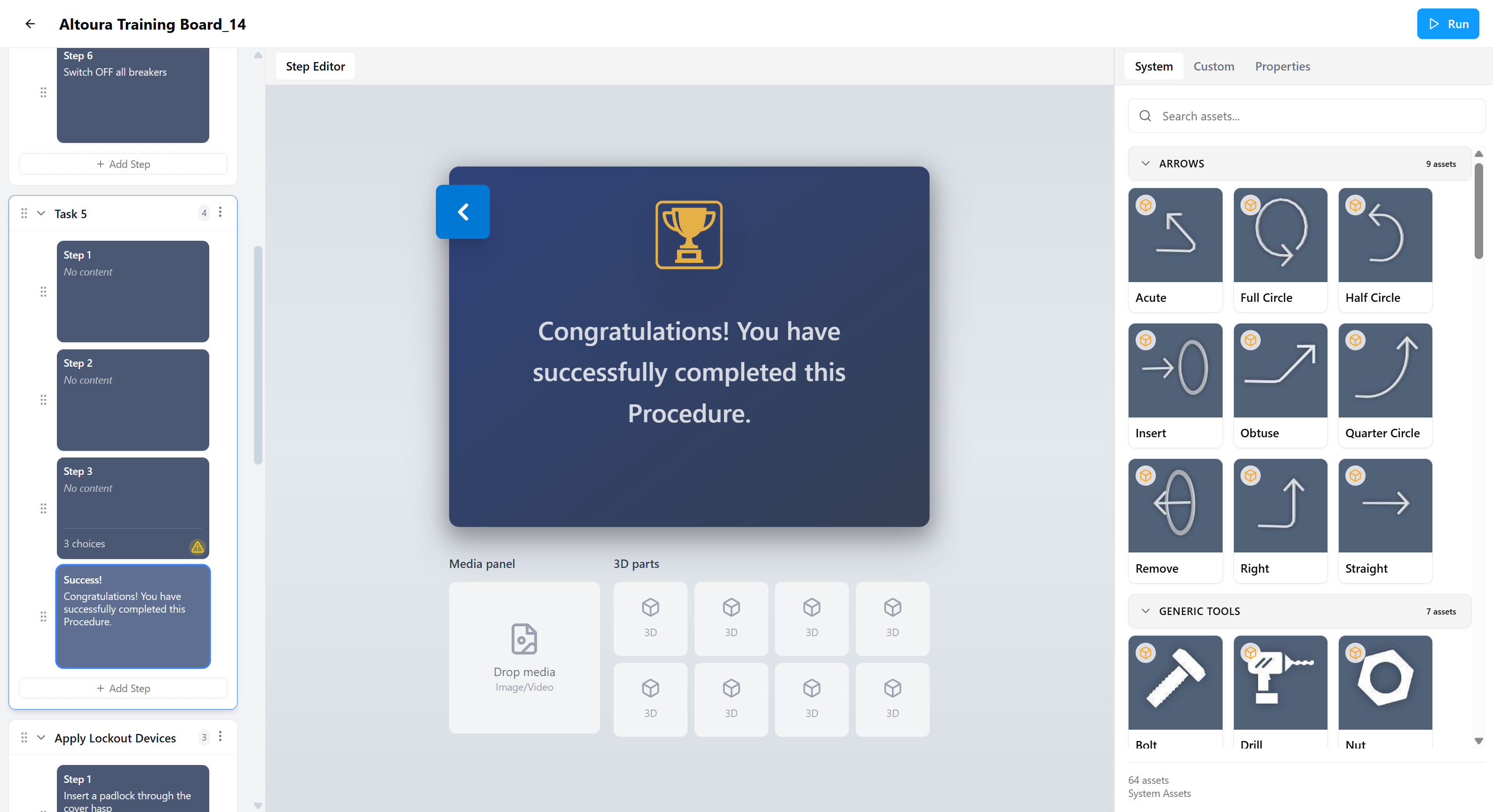Select the Half Circle arrow asset

pos(1385,250)
